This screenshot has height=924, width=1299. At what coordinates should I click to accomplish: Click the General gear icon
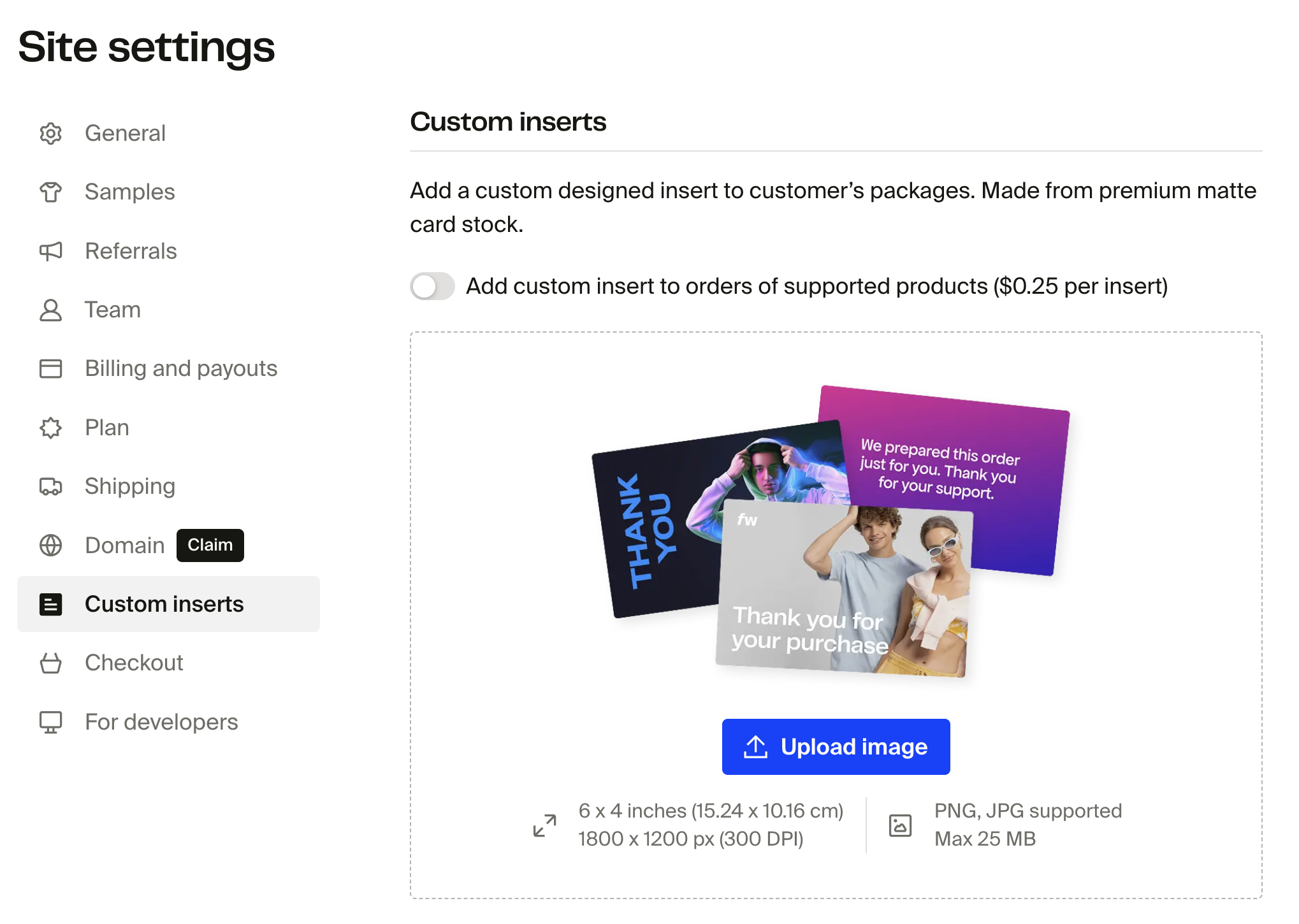tap(51, 133)
